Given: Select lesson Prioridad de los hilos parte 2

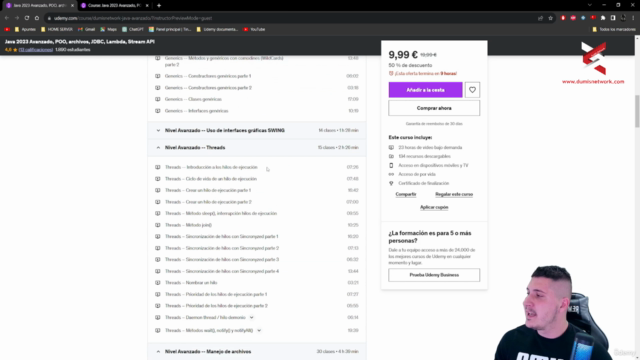Looking at the screenshot, I should (216, 306).
